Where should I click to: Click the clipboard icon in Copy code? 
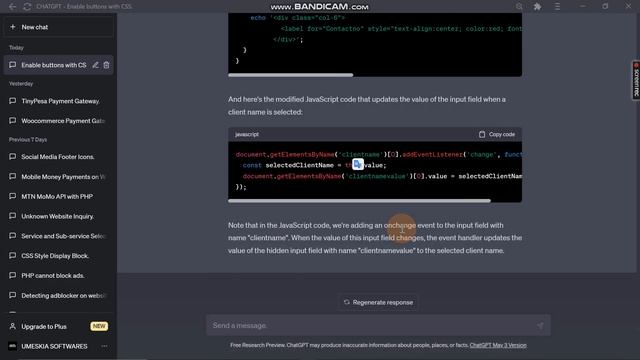[482, 134]
